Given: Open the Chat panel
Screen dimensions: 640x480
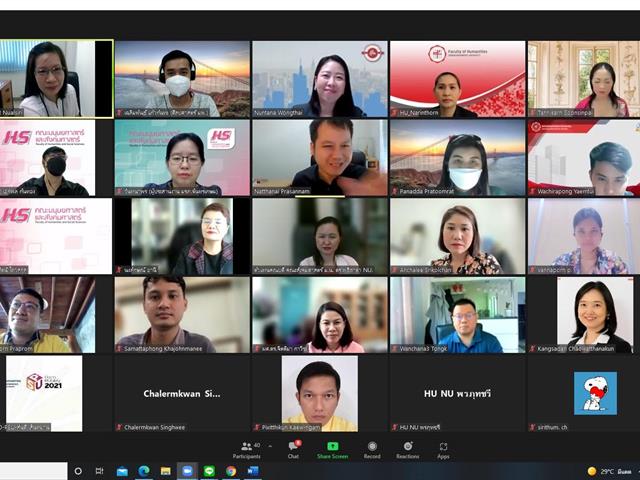Looking at the screenshot, I should coord(293,451).
